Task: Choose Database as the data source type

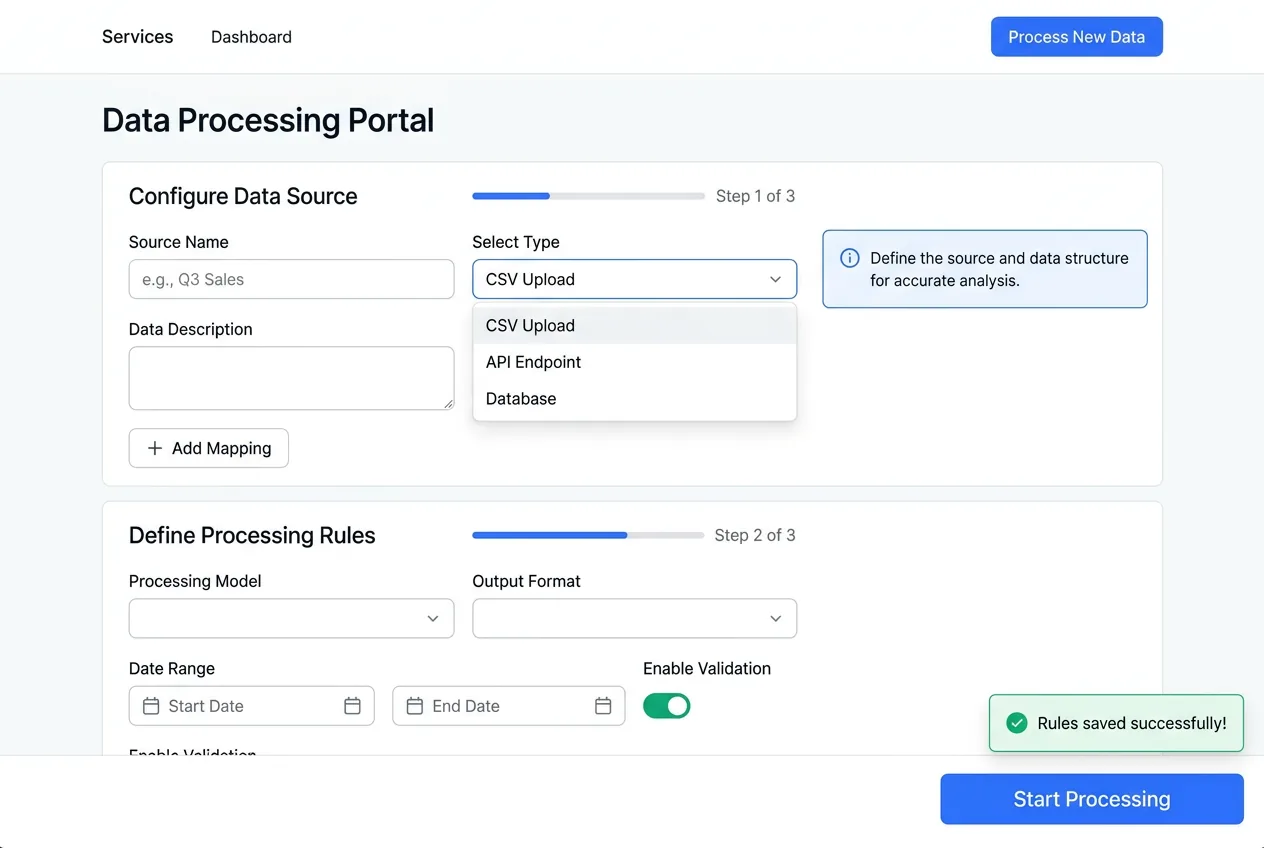Action: pos(521,398)
